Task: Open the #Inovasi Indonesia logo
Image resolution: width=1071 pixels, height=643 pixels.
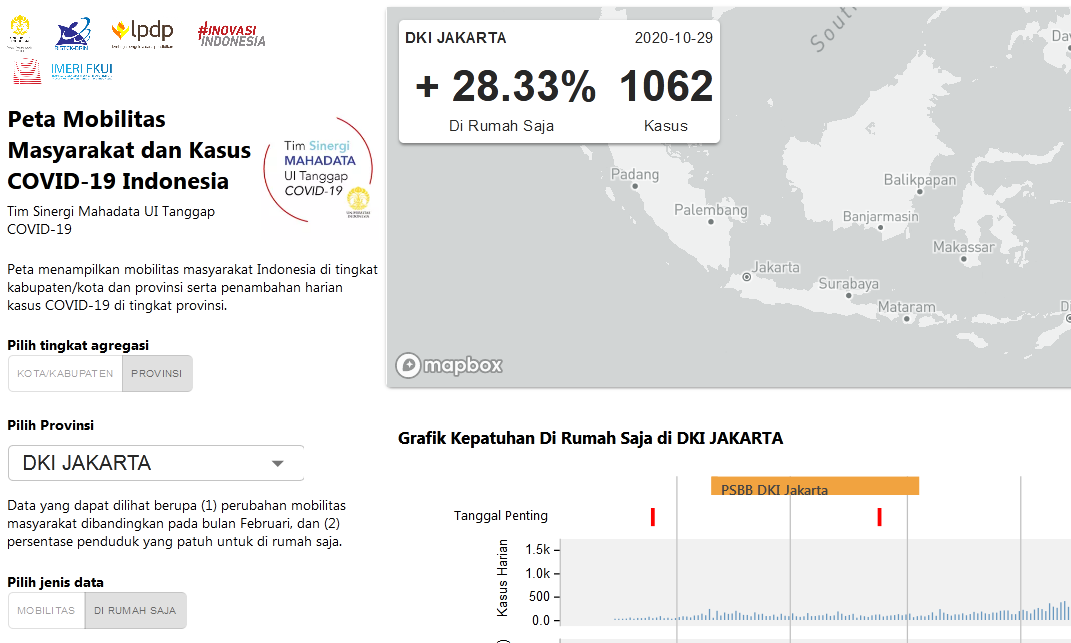Action: [230, 33]
